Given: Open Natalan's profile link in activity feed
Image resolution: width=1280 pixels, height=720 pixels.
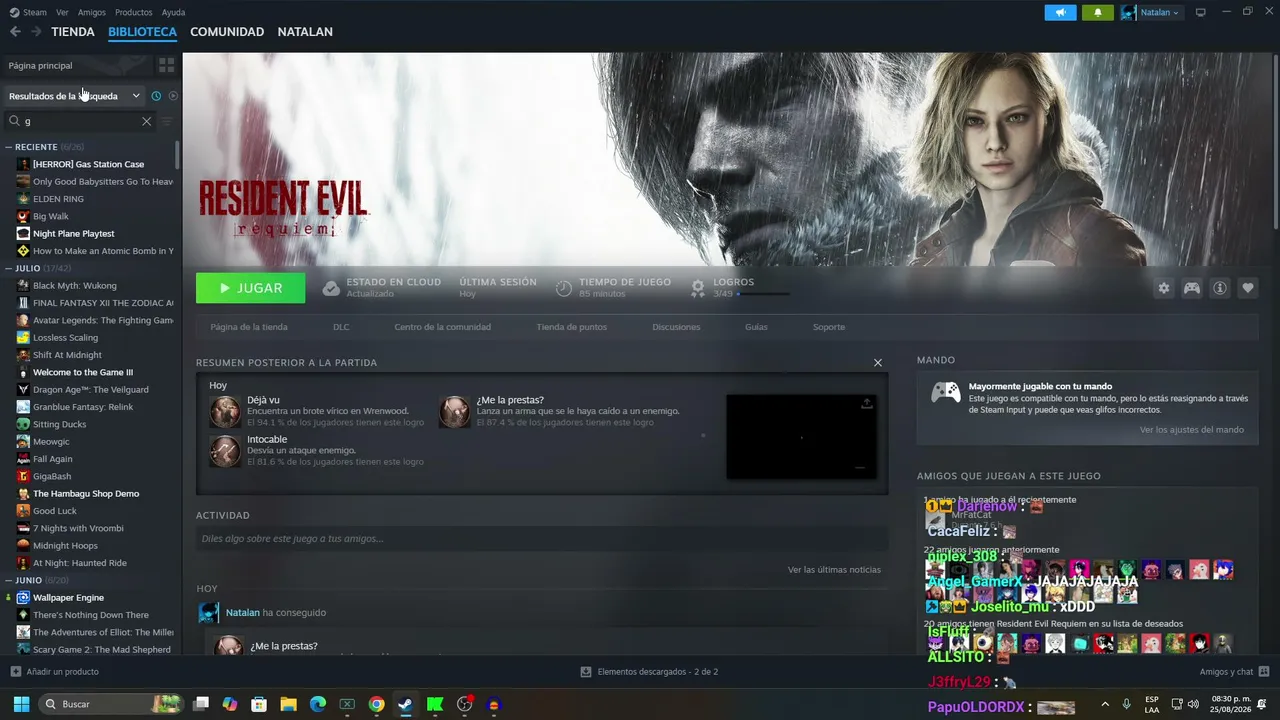Looking at the screenshot, I should click(x=243, y=613).
